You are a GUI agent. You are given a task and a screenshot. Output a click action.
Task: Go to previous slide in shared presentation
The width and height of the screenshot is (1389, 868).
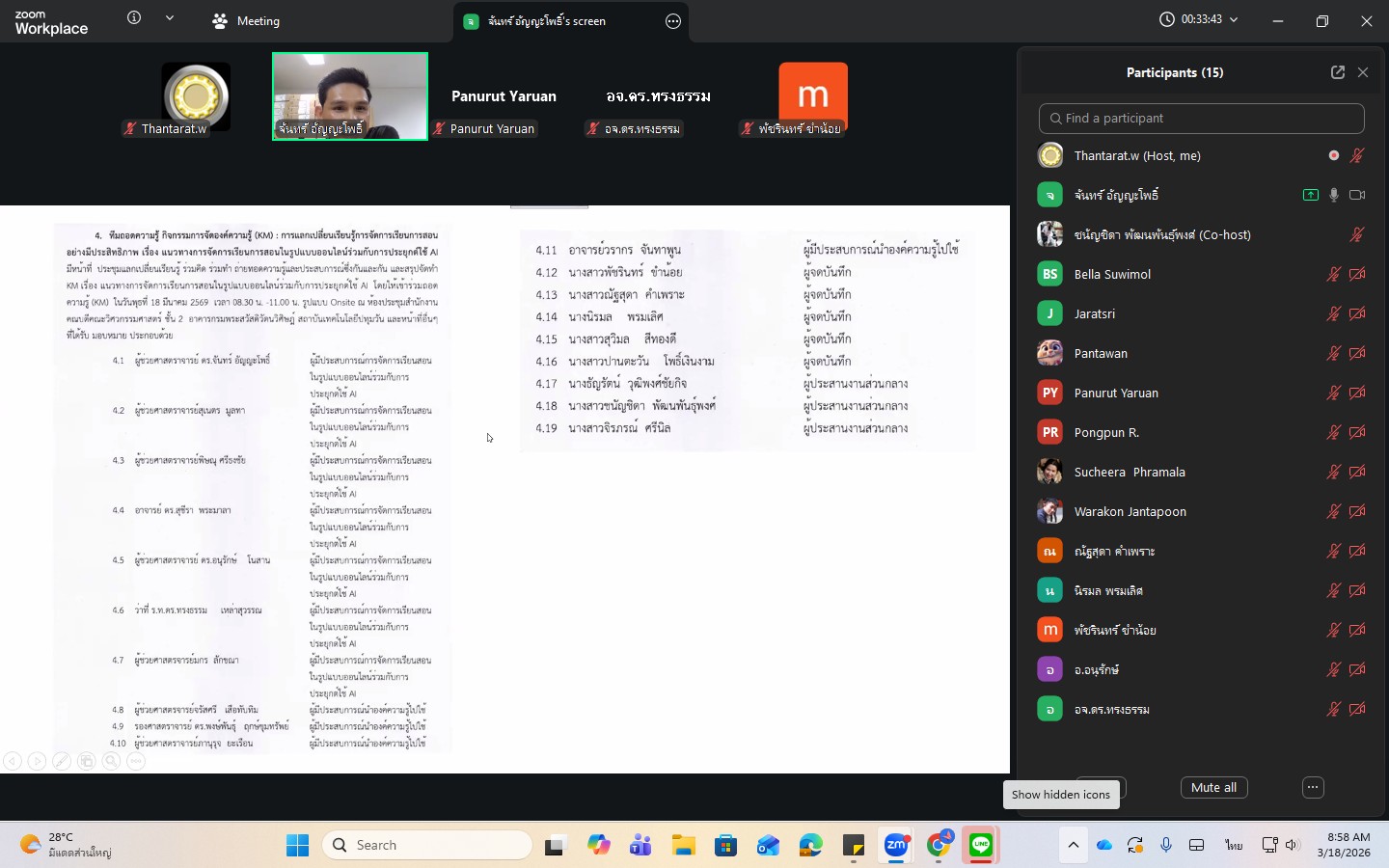pos(13,761)
